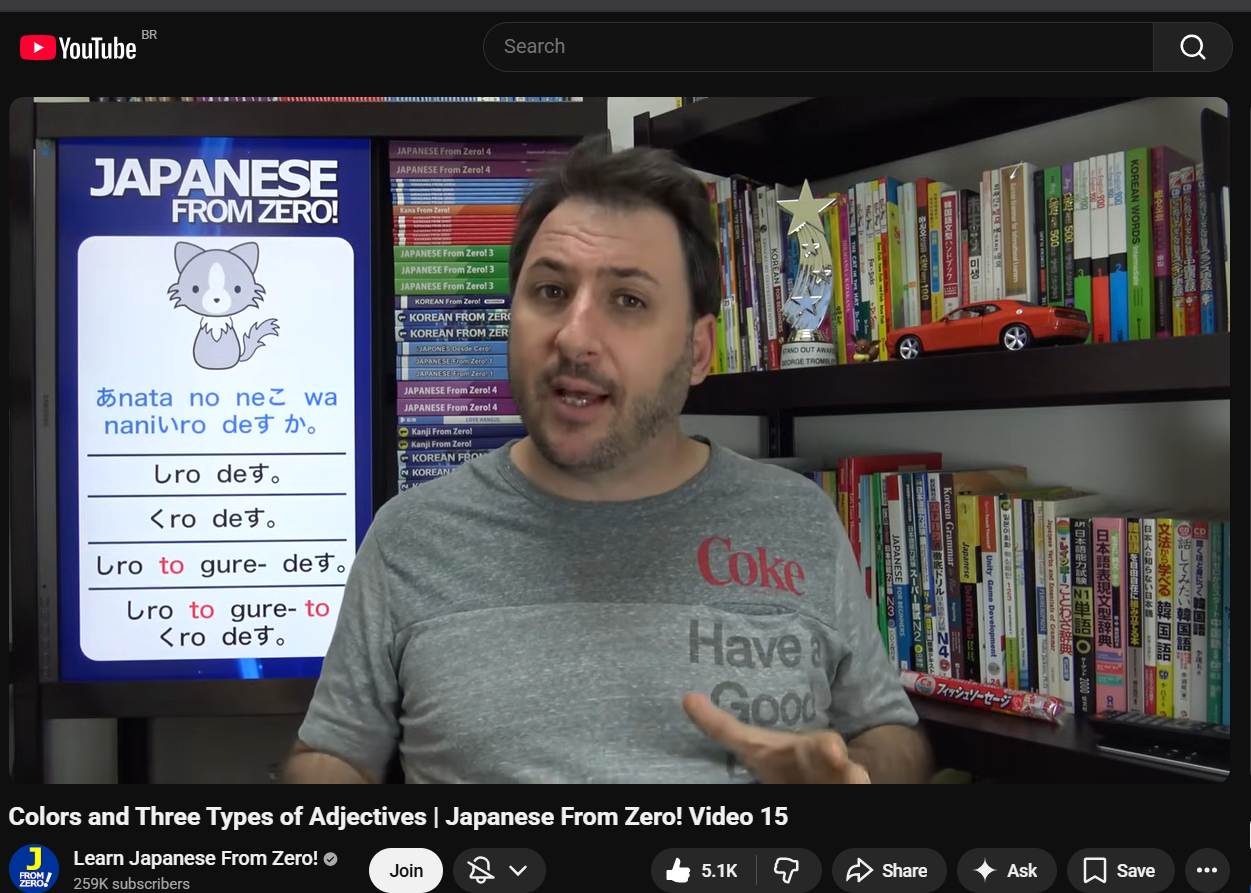Open the Learn Japanese From Zero! channel name link
Screen dimensions: 1251x893
[x=196, y=858]
